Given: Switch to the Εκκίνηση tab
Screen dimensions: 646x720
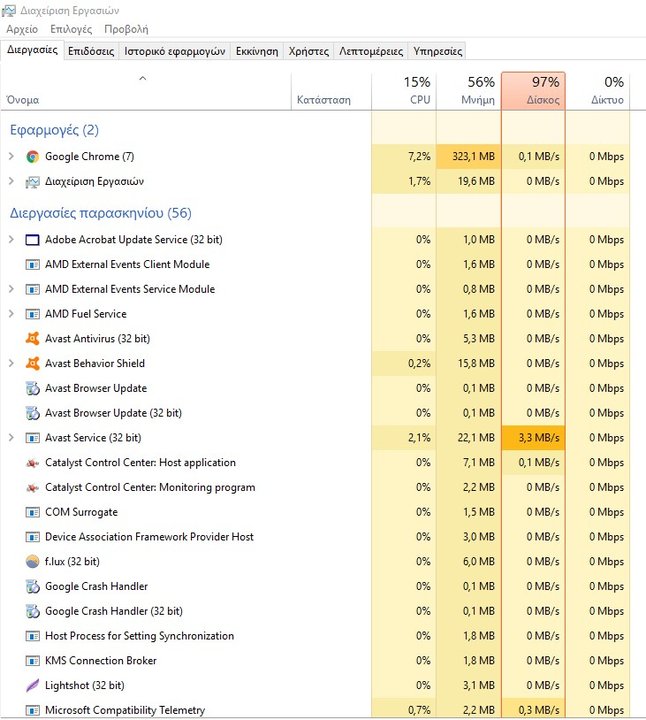Looking at the screenshot, I should coord(257,51).
